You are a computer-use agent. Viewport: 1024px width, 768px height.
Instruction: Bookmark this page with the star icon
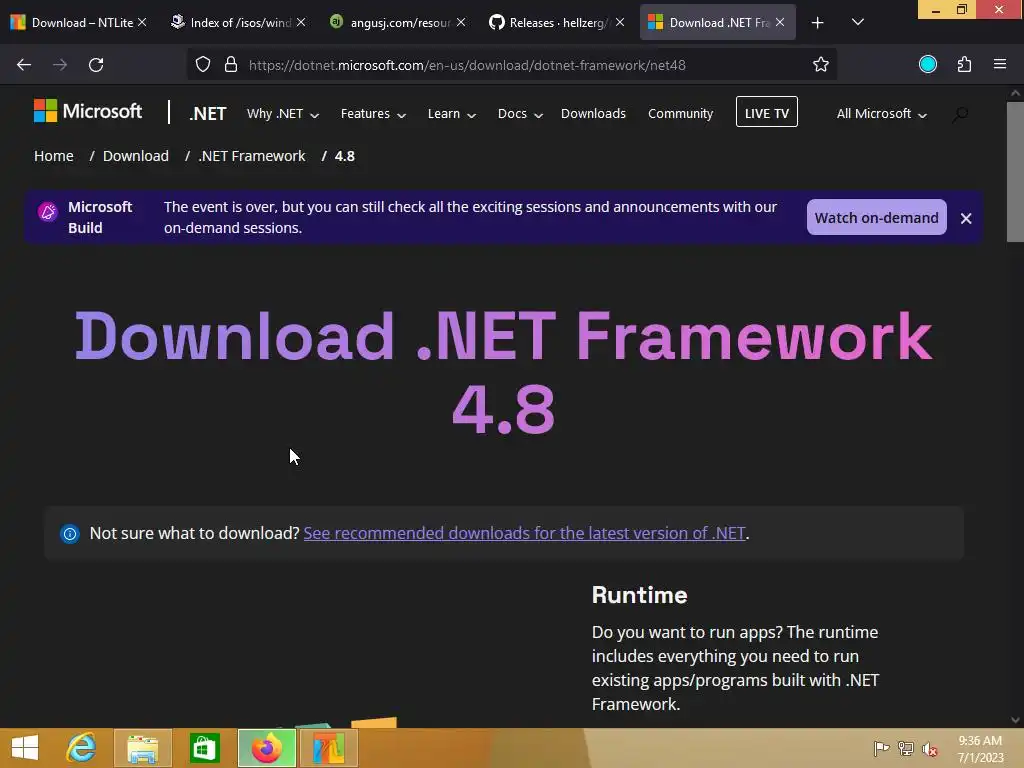click(x=821, y=64)
